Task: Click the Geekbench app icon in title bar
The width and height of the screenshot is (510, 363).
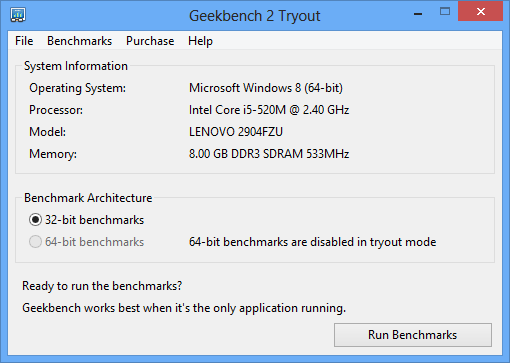Action: point(18,15)
